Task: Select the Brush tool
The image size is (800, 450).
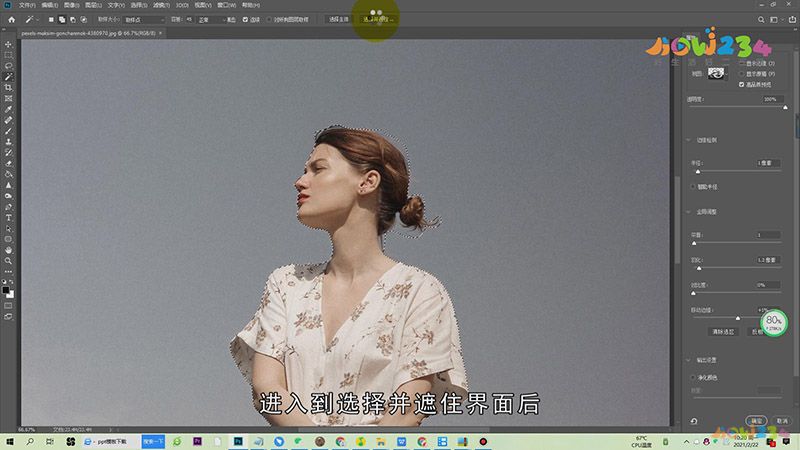Action: tap(8, 131)
